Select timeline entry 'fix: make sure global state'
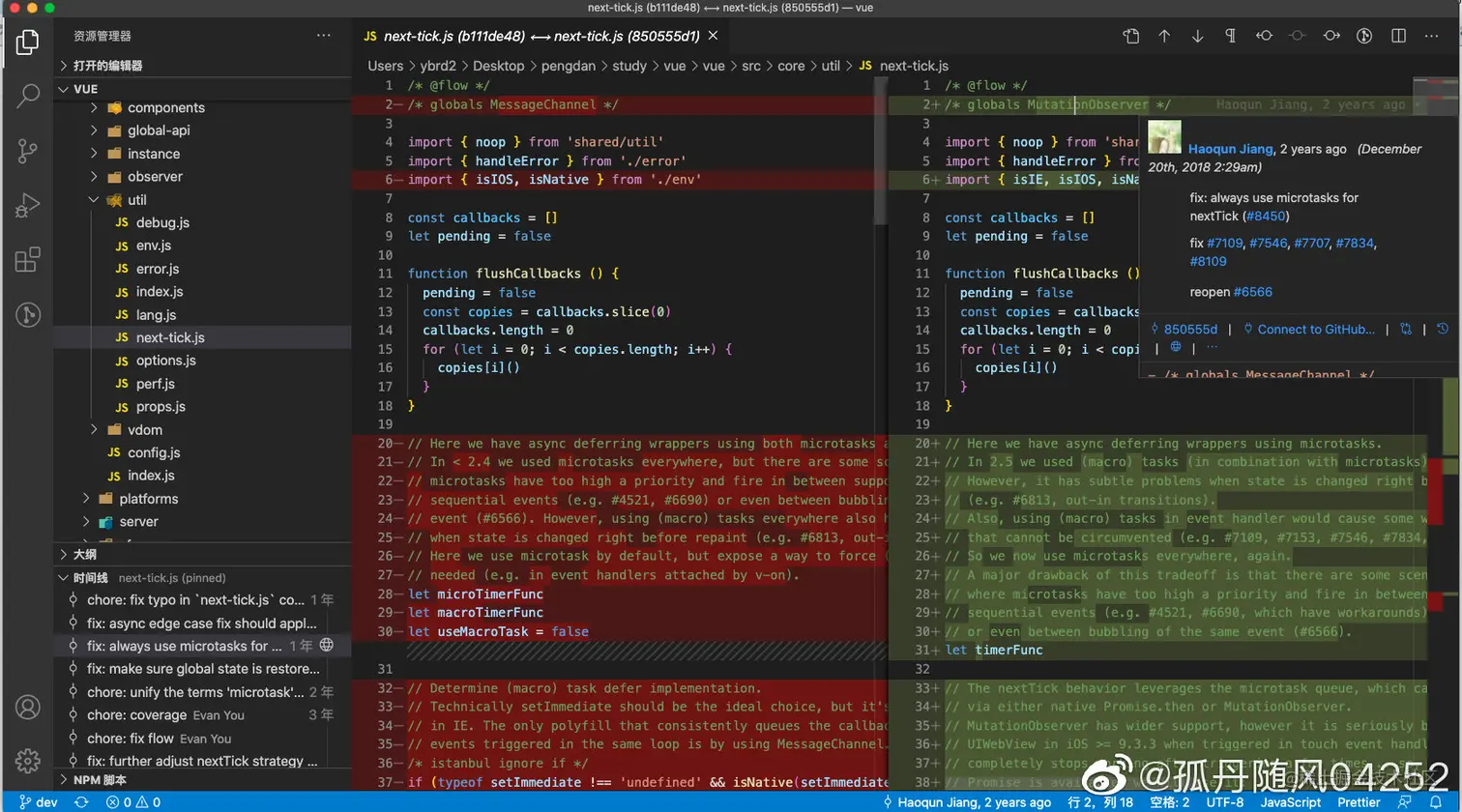The height and width of the screenshot is (812, 1462). pos(202,669)
